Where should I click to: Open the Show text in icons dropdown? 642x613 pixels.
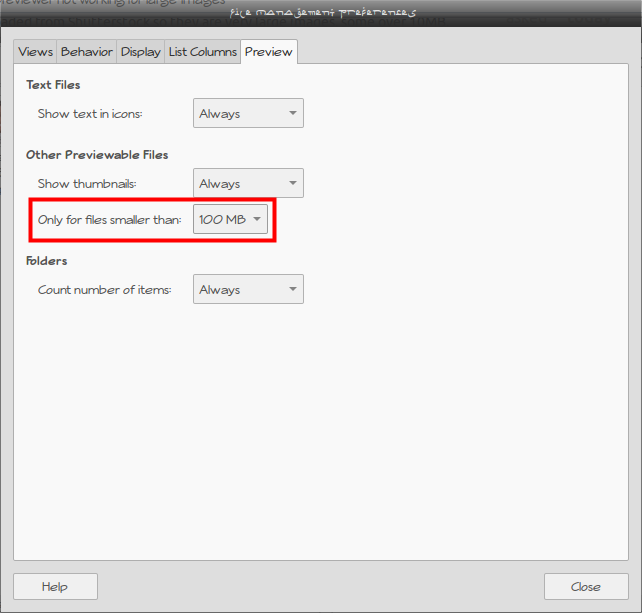pyautogui.click(x=248, y=114)
